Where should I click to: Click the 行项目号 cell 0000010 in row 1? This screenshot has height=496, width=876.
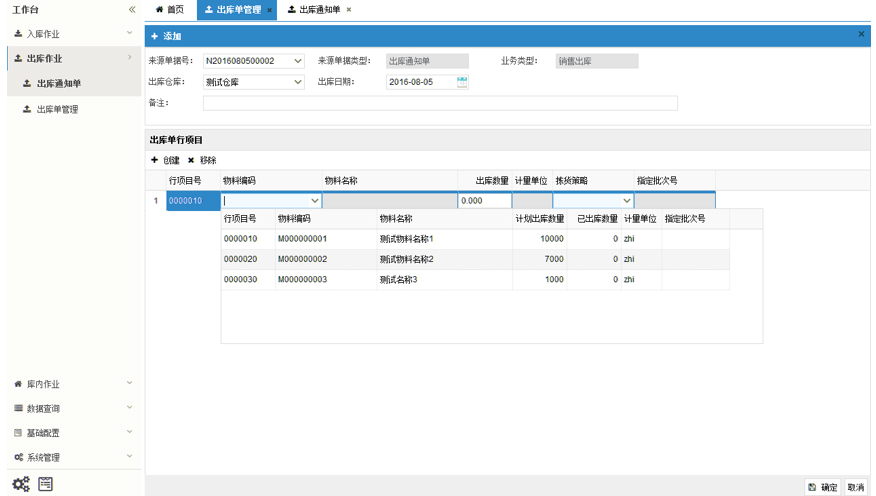click(193, 201)
